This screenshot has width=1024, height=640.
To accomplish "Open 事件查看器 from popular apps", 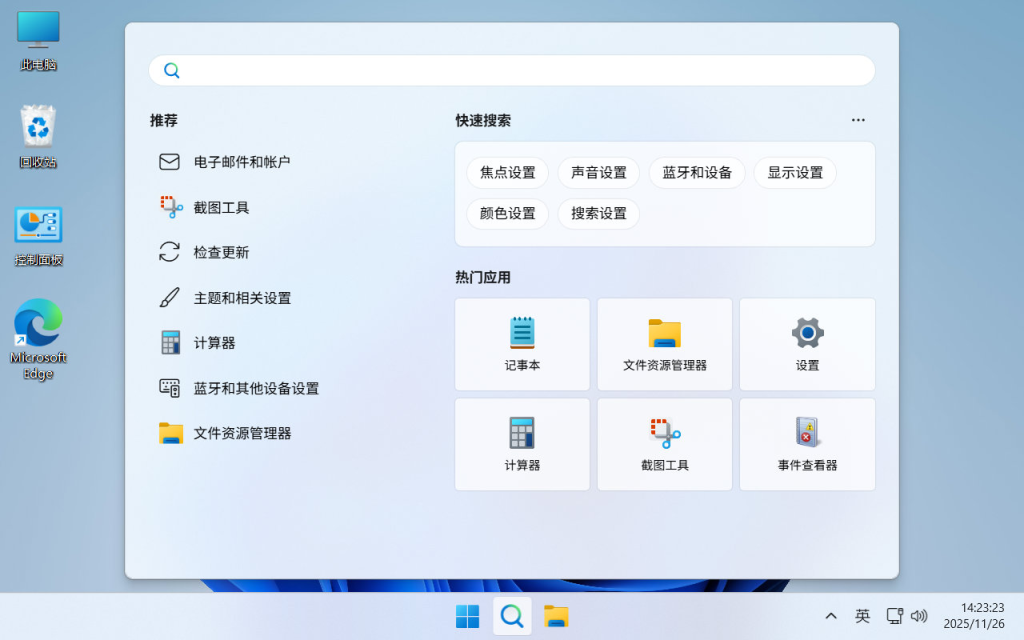I will (x=807, y=444).
